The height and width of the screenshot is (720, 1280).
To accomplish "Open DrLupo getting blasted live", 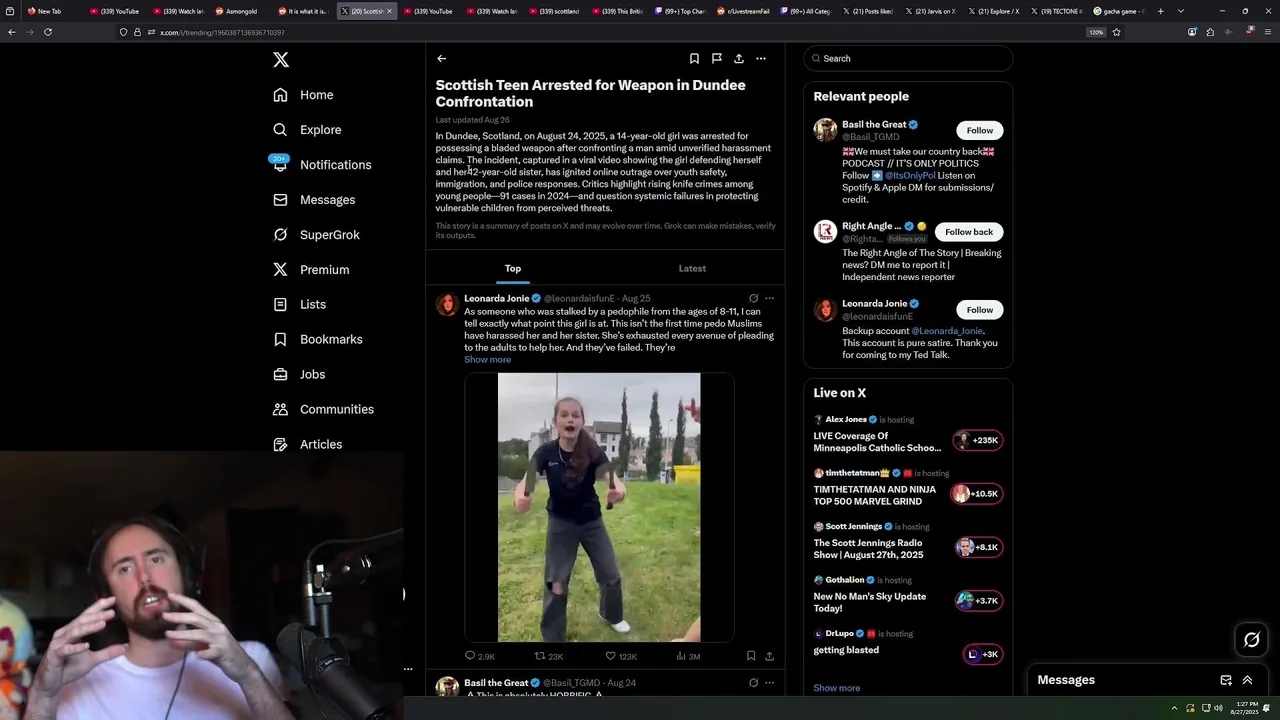I will (x=908, y=643).
